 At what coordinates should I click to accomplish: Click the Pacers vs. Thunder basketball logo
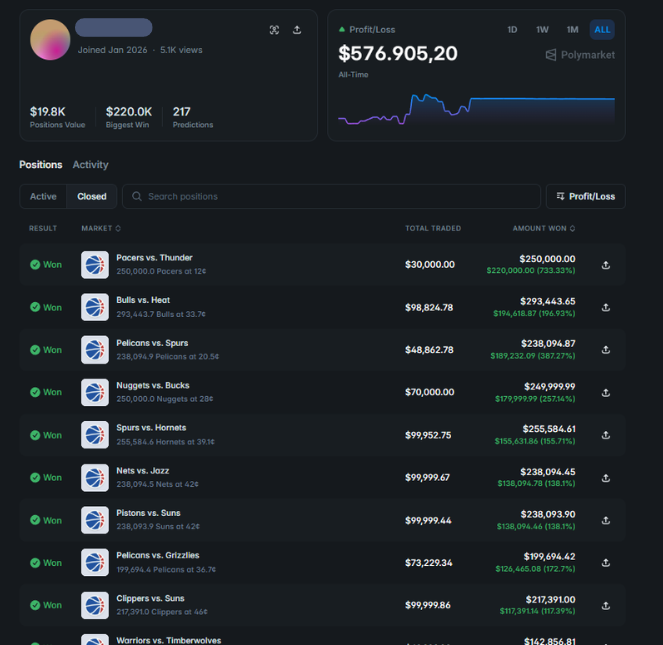(x=95, y=265)
